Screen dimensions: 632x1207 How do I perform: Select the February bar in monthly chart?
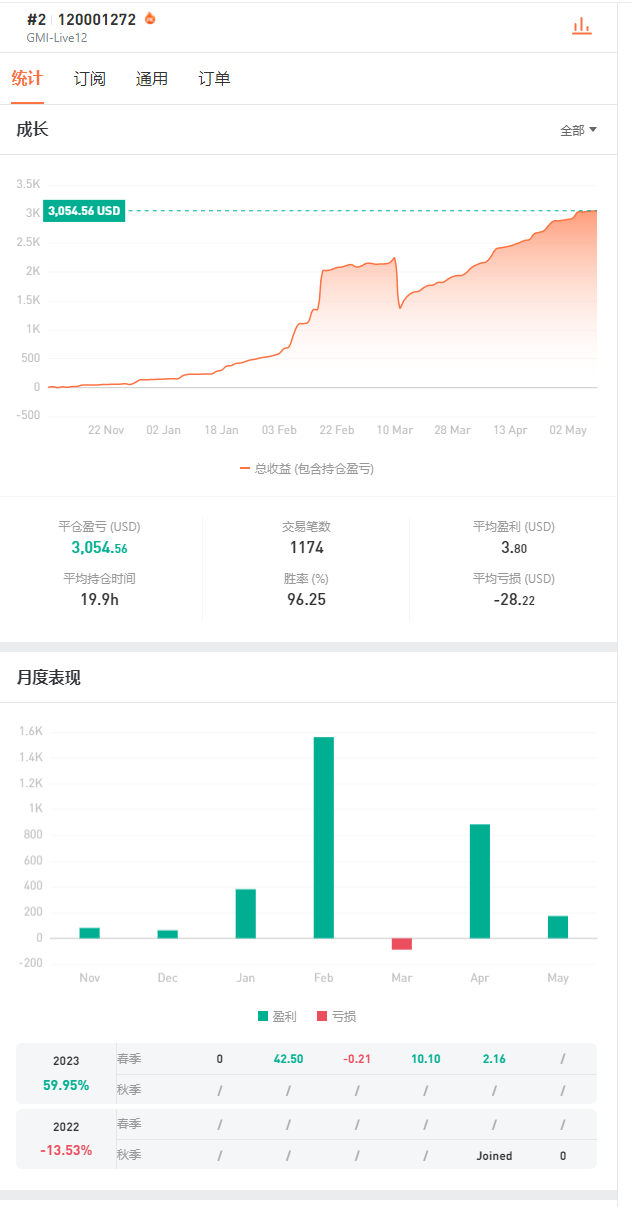(324, 837)
